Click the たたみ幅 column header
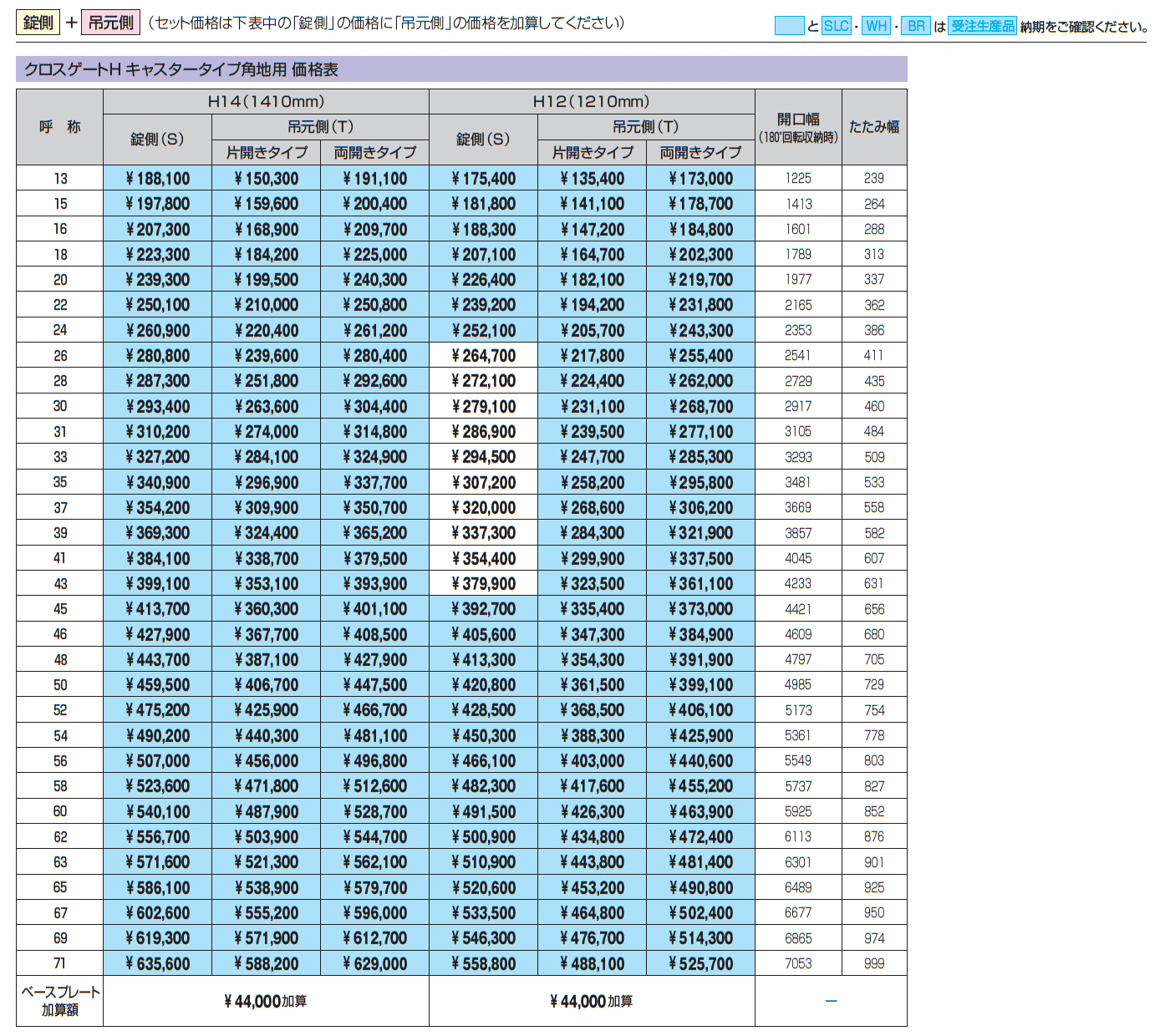Screen dimensions: 1165x1036 (873, 127)
